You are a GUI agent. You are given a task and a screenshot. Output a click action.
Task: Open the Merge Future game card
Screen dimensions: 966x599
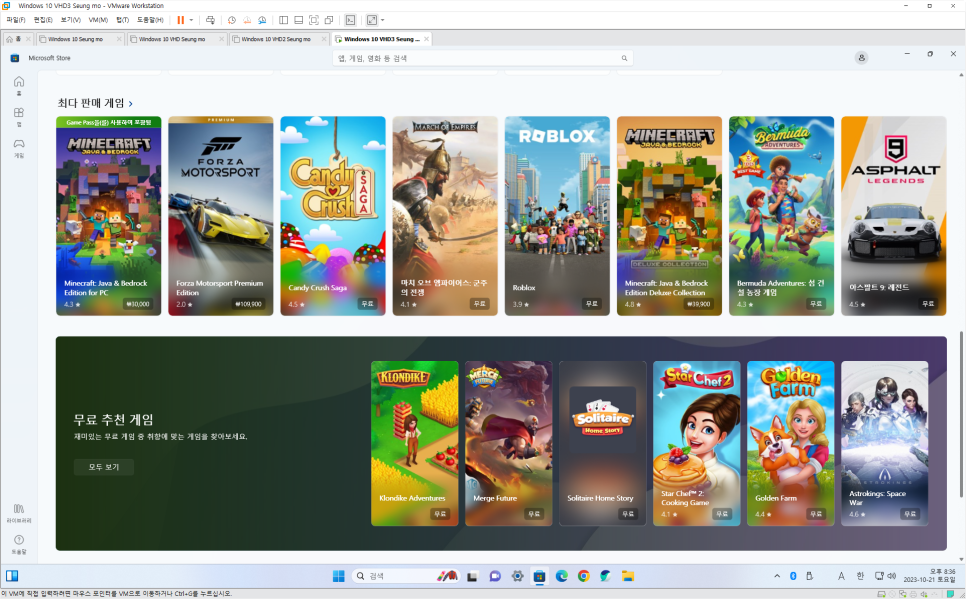(x=509, y=443)
